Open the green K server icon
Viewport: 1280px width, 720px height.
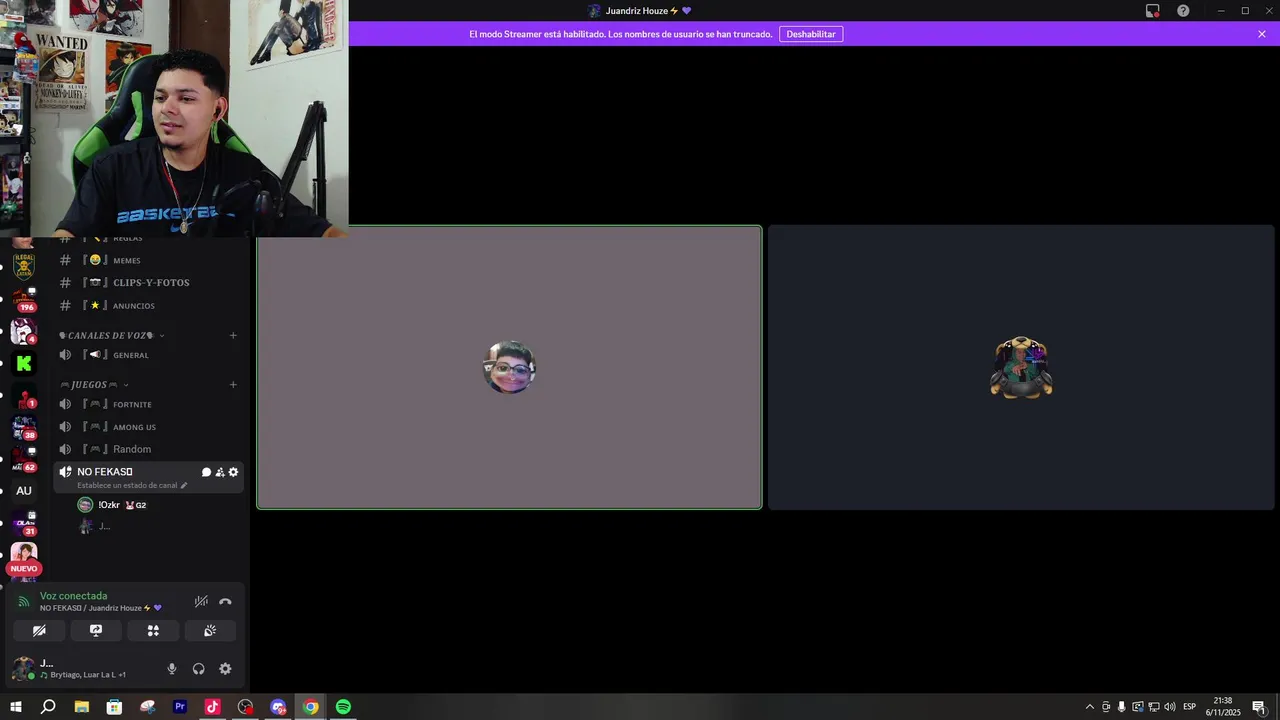click(24, 363)
